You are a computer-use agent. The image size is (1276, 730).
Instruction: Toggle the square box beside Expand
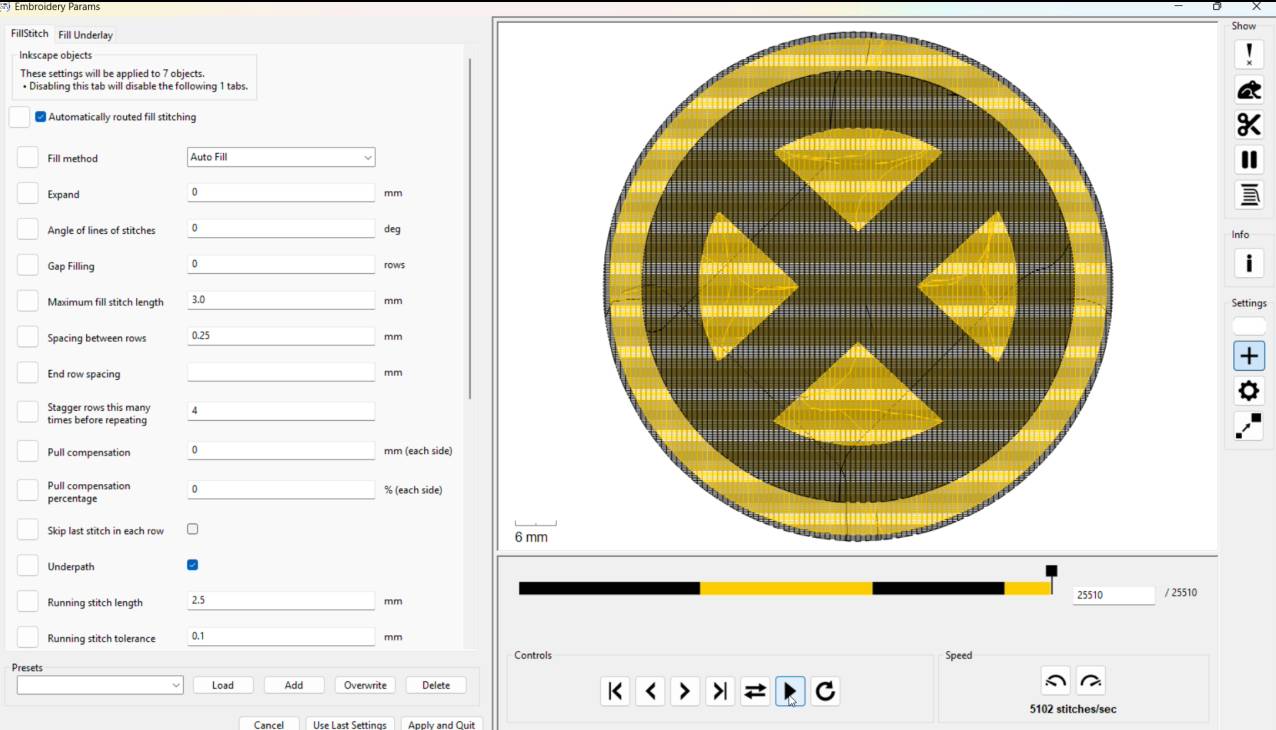coord(28,194)
